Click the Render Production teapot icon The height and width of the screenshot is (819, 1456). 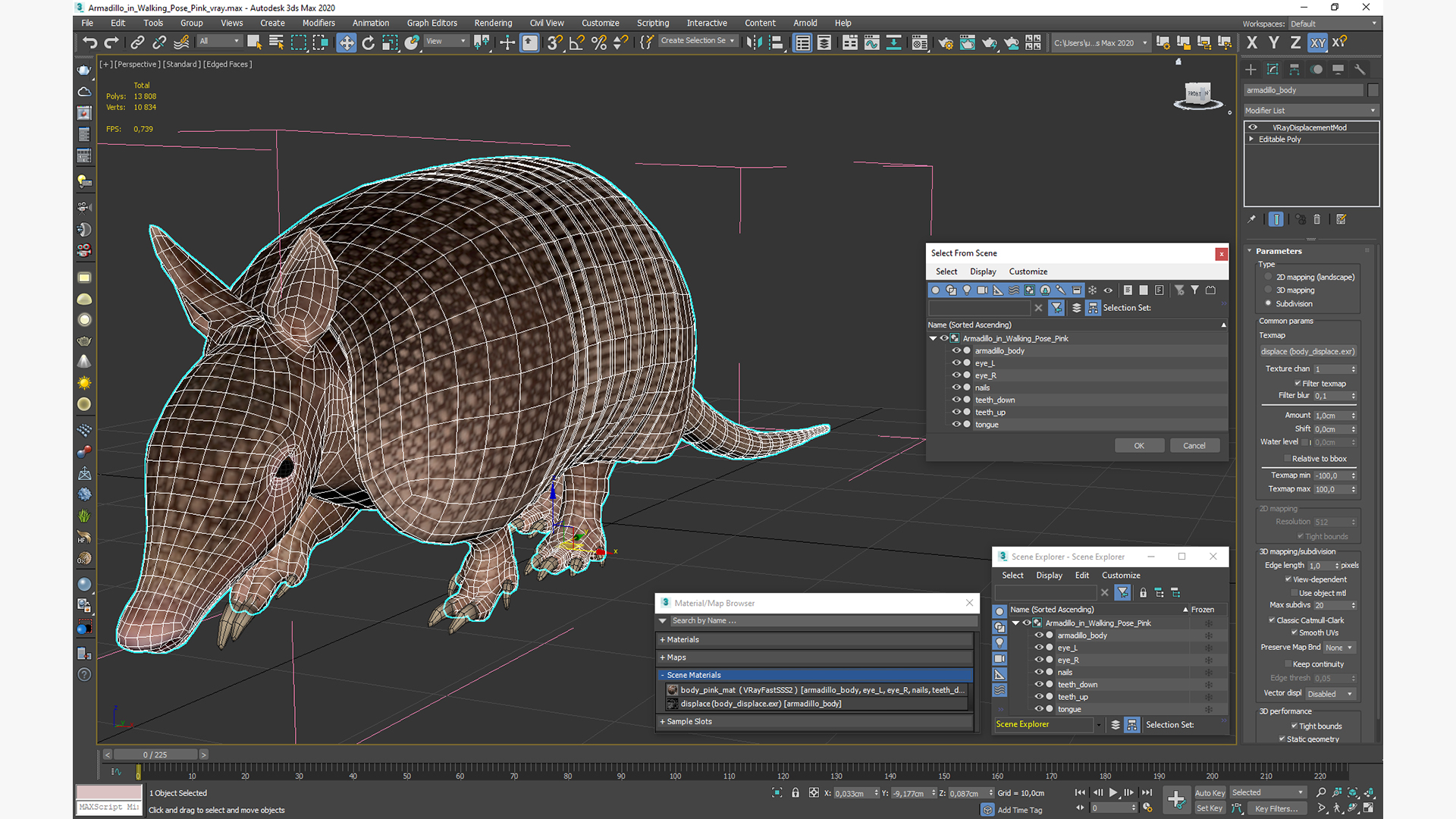(990, 42)
